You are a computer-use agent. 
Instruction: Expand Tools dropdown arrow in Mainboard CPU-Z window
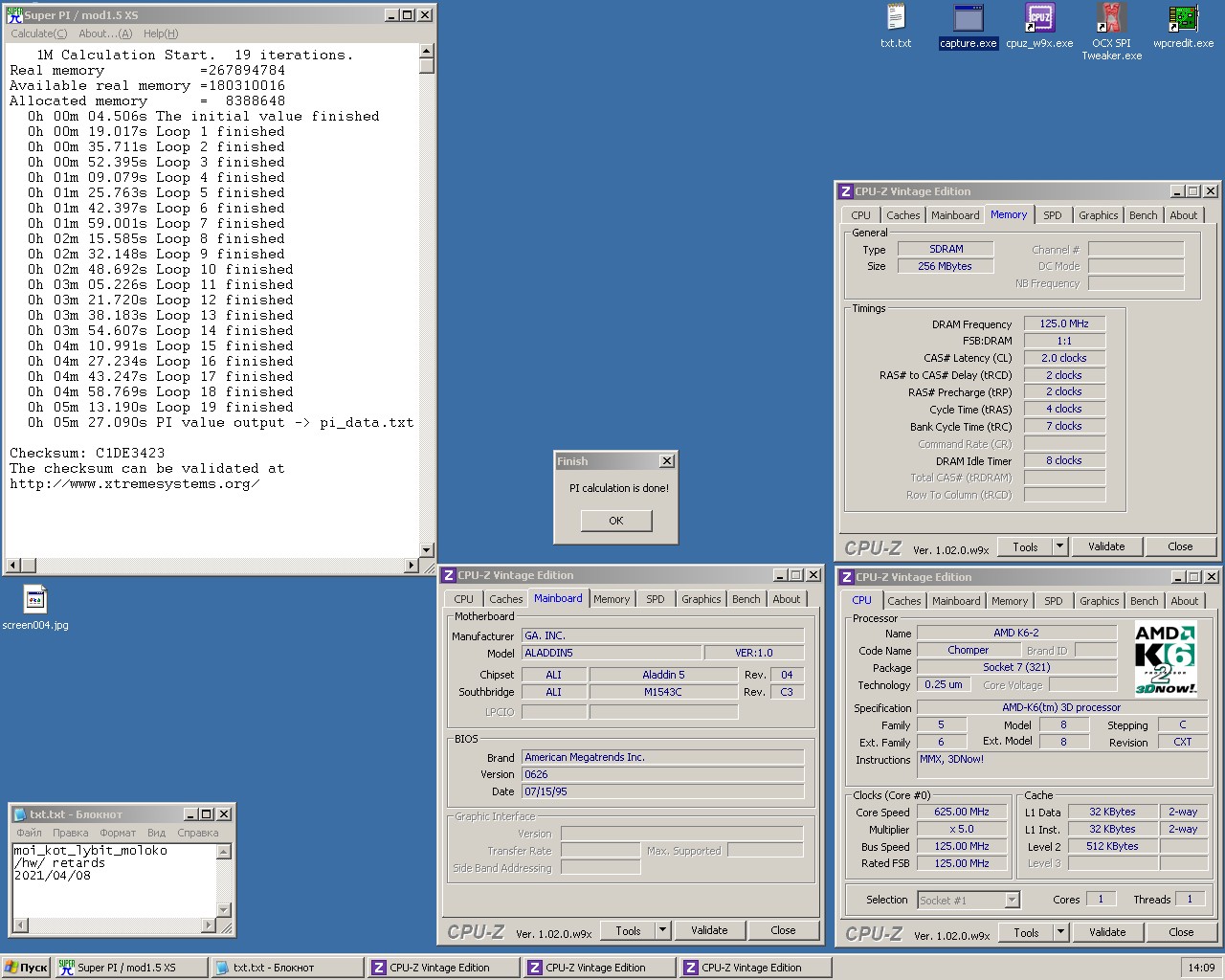coord(661,930)
